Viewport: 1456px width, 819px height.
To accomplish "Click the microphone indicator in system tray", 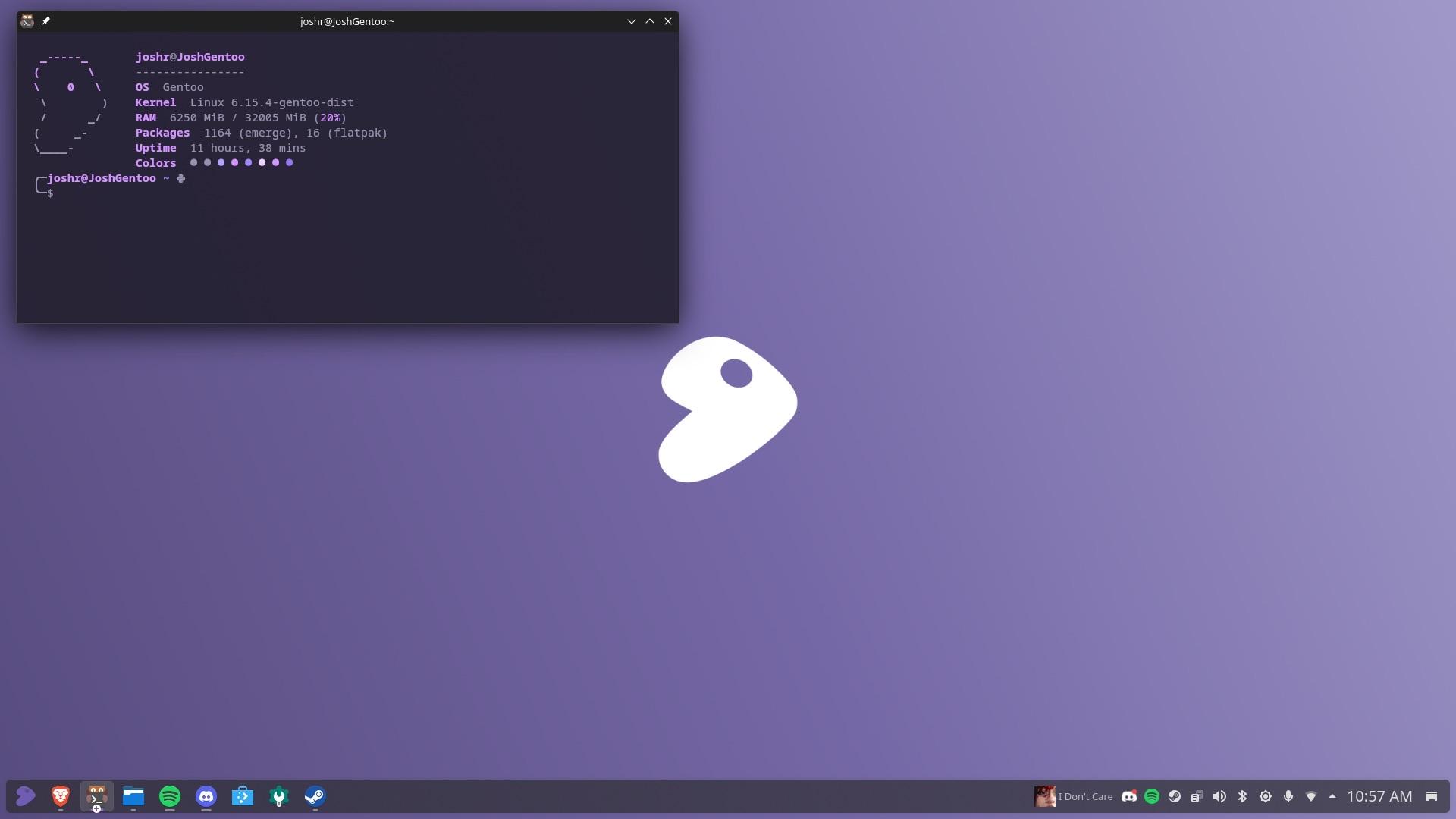I will (x=1288, y=796).
